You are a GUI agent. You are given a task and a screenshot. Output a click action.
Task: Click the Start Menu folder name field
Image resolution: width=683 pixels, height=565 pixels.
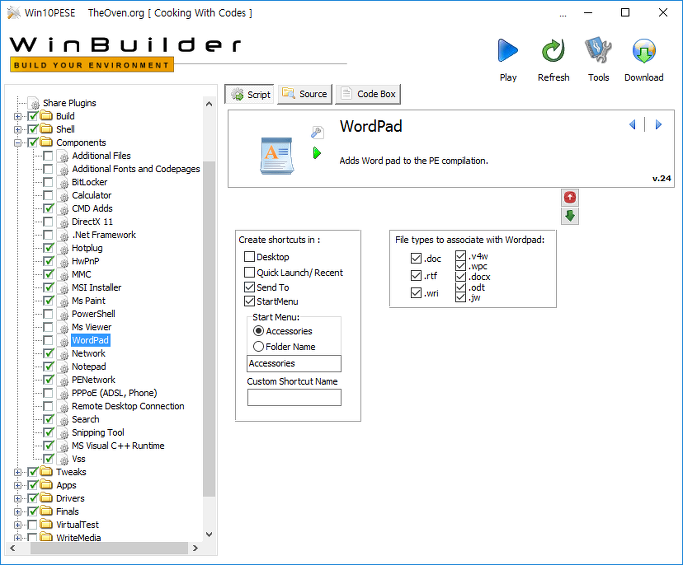pyautogui.click(x=294, y=363)
